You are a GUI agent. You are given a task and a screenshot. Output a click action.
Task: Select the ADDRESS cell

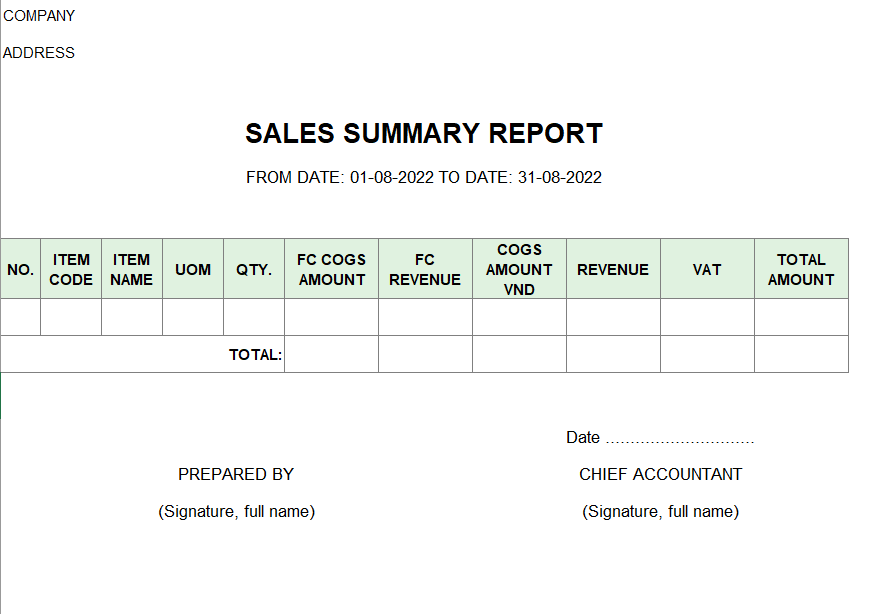click(39, 53)
